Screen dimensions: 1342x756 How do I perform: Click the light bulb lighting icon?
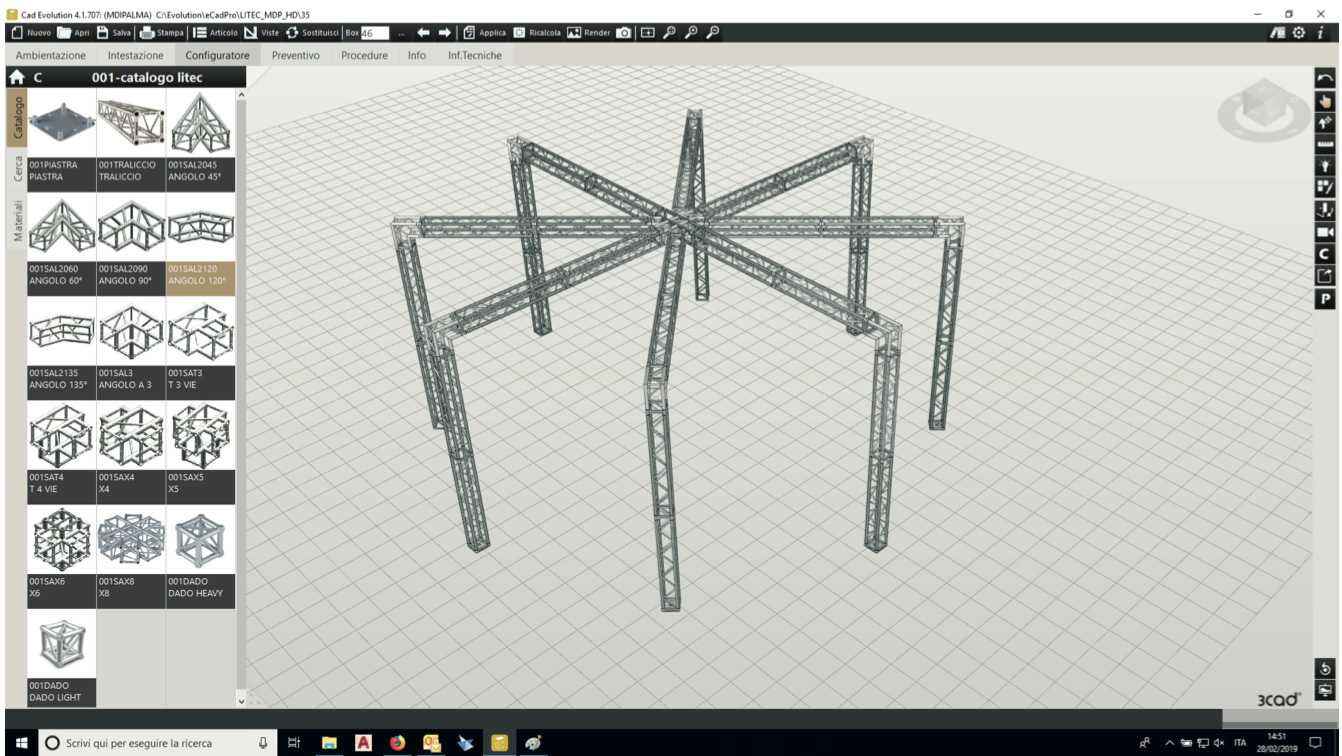tap(1325, 165)
